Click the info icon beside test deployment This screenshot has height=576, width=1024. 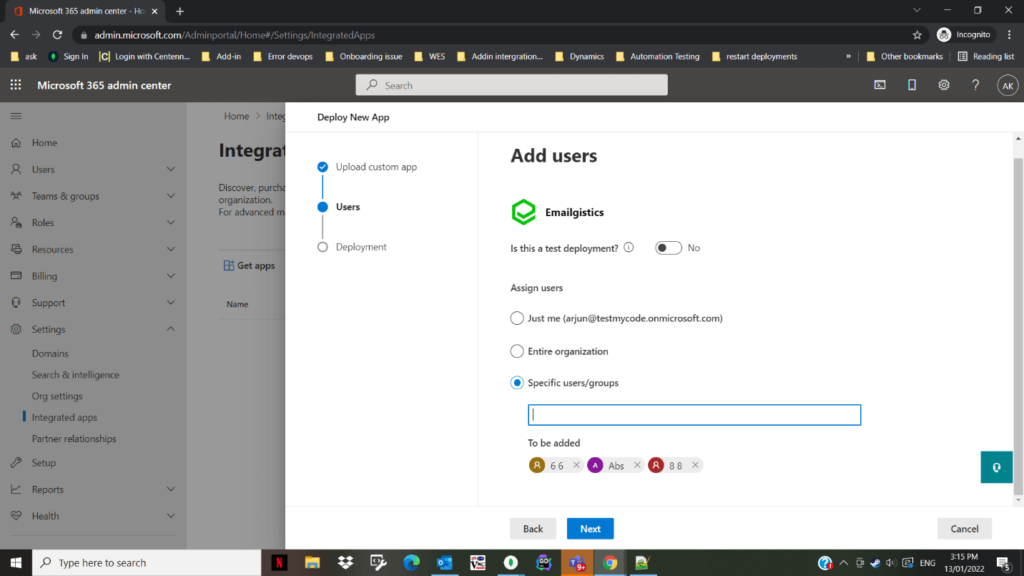628,248
